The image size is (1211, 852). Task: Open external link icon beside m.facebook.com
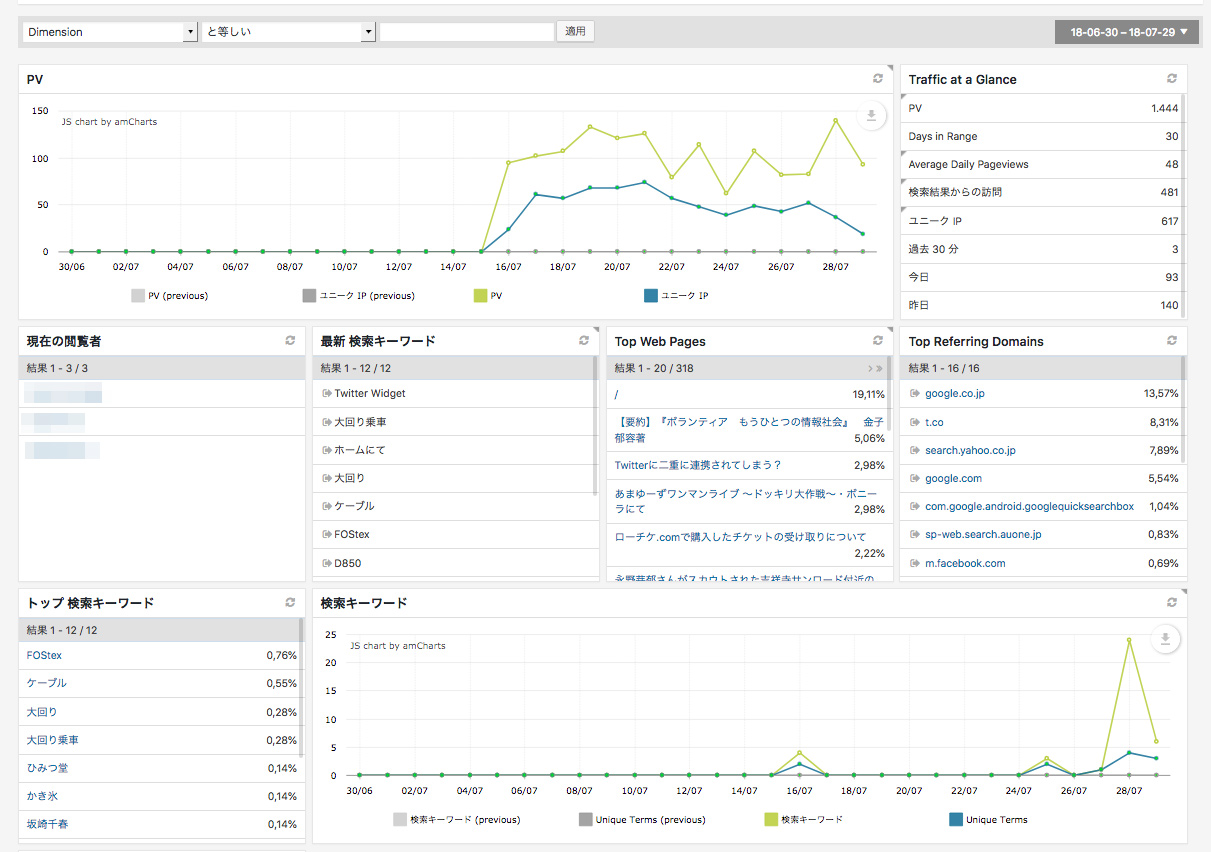click(915, 563)
